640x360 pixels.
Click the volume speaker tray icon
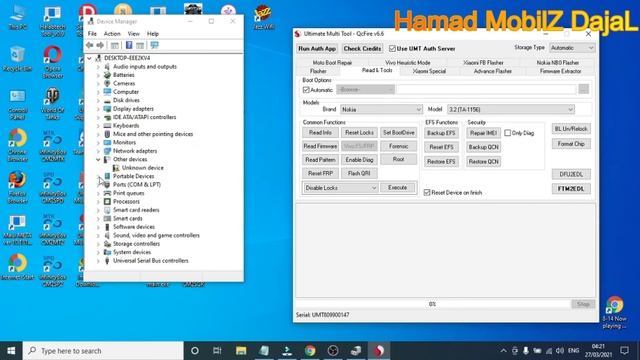coord(560,351)
